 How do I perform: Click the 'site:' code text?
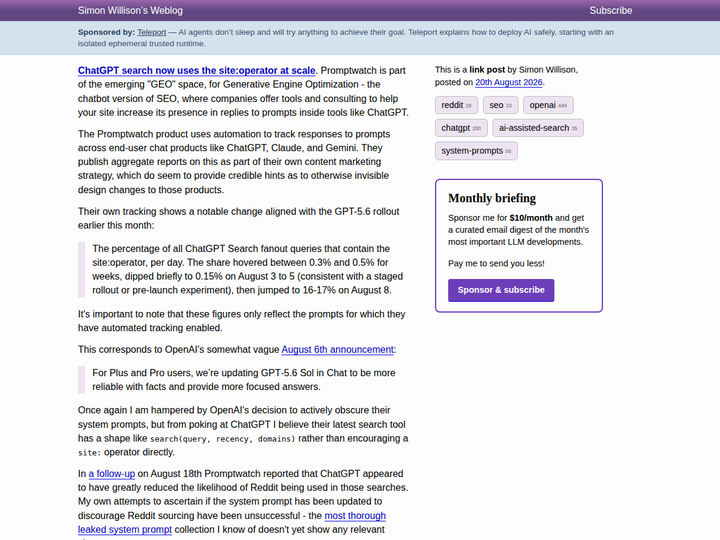point(90,453)
